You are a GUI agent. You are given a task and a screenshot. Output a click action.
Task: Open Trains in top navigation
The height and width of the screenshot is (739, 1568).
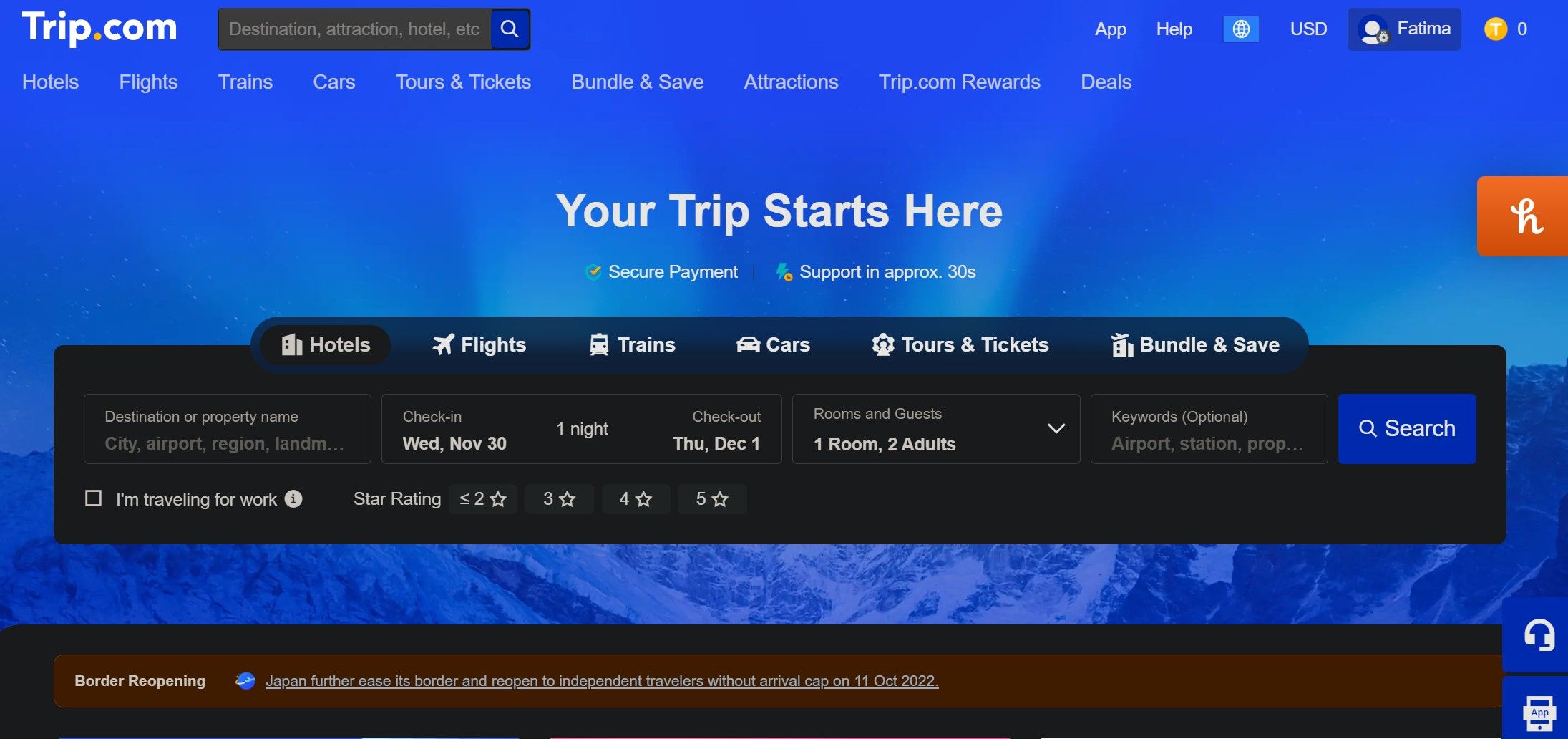(245, 82)
